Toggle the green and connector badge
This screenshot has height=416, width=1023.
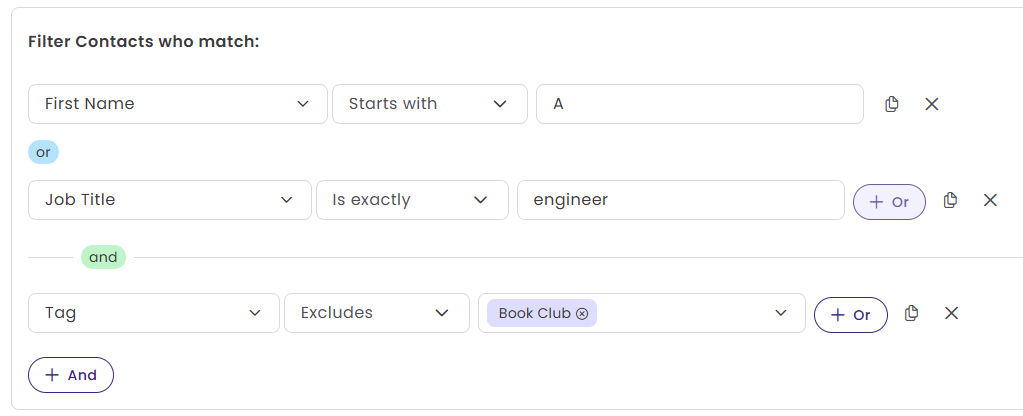pos(103,257)
